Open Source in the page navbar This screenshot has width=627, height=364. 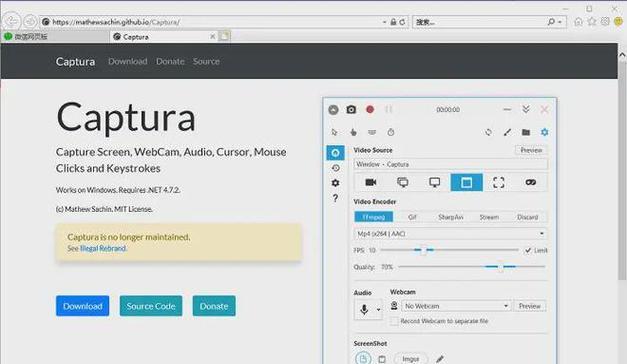(206, 61)
